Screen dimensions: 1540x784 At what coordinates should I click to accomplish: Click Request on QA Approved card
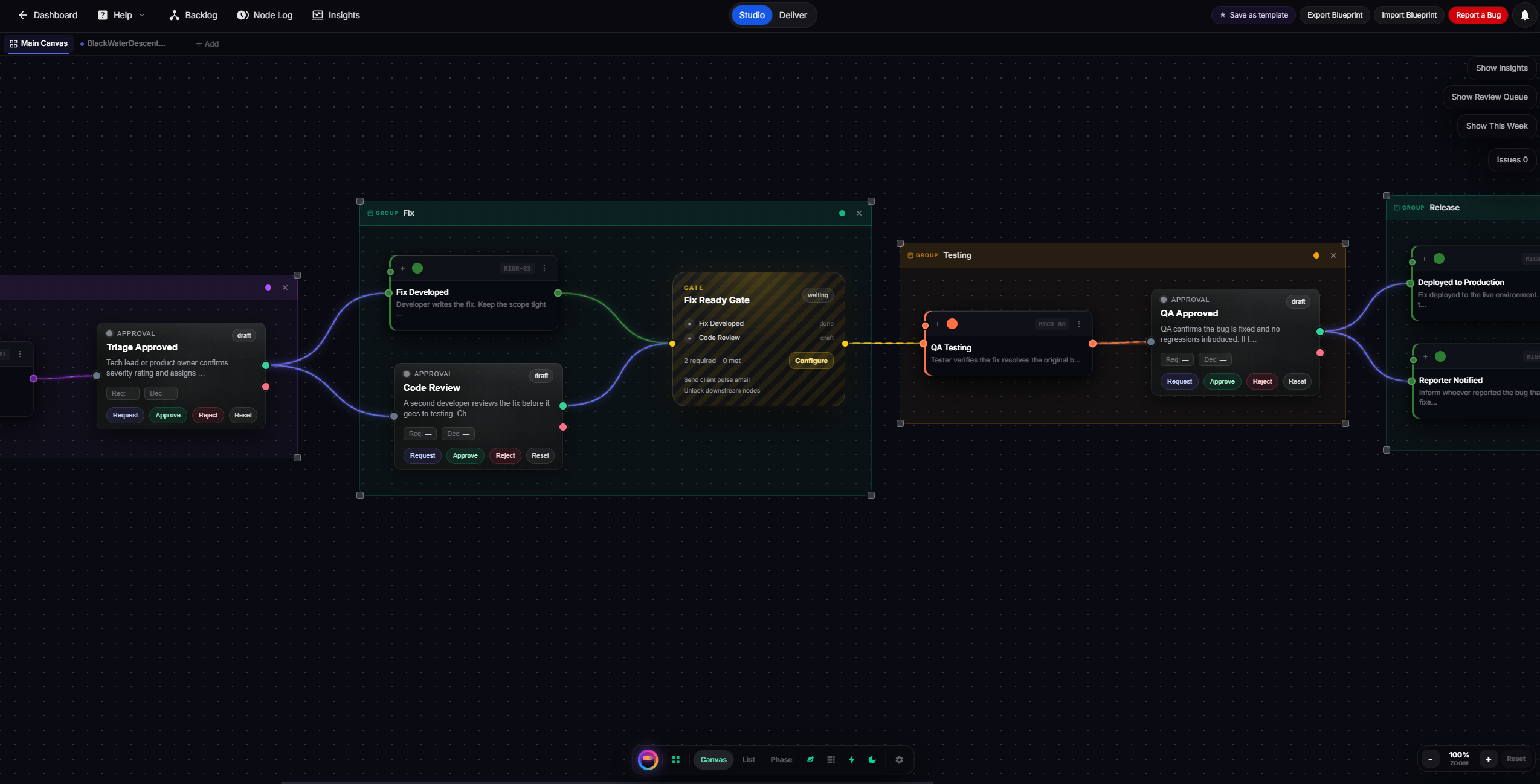pos(1179,381)
